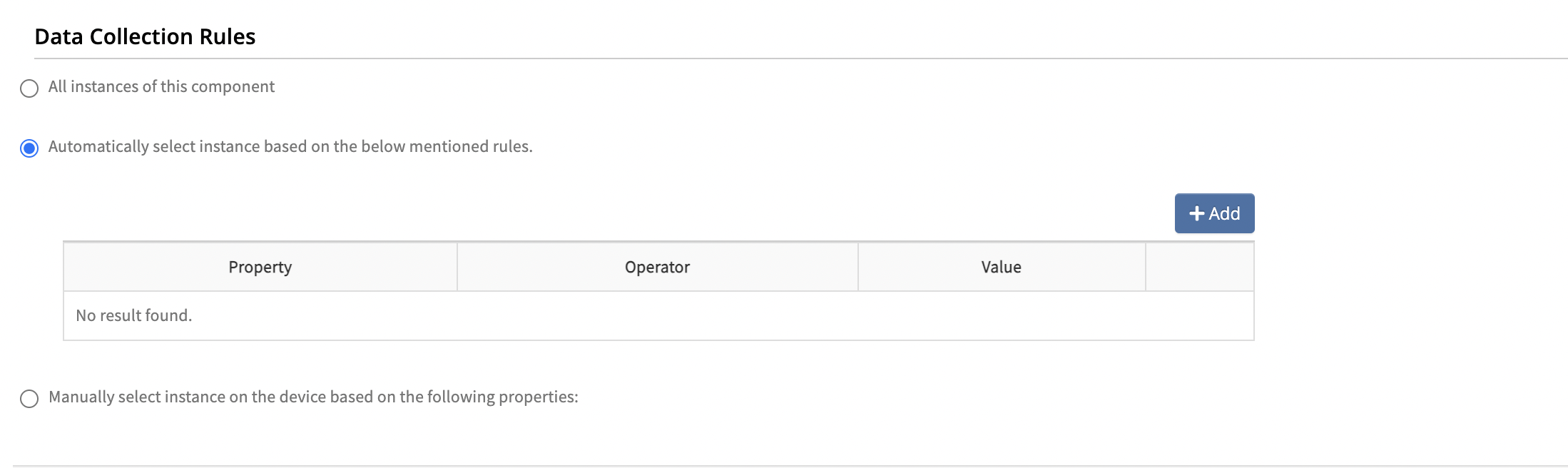Select "All instances of this component" radio button
The width and height of the screenshot is (1568, 468).
tap(29, 88)
